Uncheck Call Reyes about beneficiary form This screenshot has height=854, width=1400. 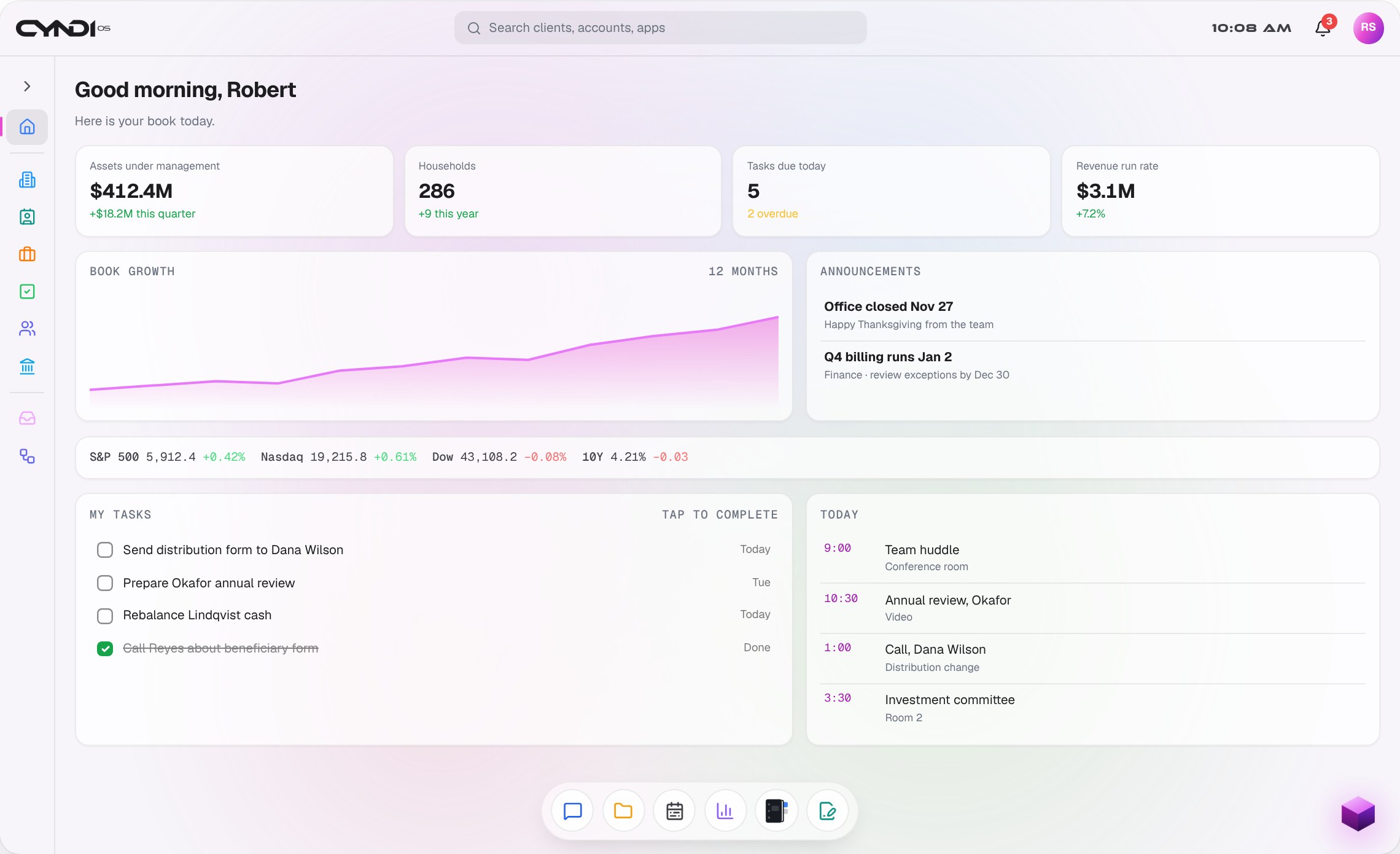[105, 649]
